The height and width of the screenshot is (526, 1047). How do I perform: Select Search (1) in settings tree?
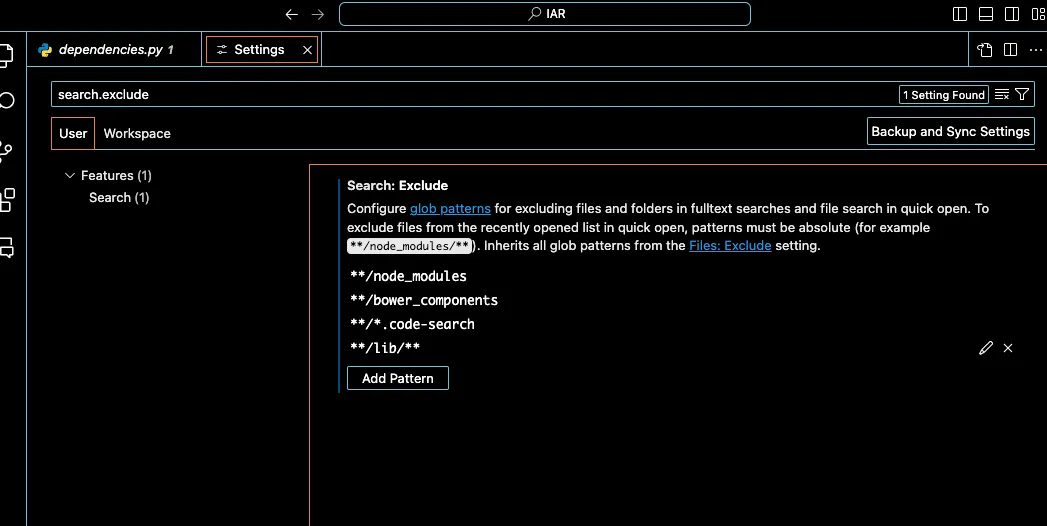[119, 198]
